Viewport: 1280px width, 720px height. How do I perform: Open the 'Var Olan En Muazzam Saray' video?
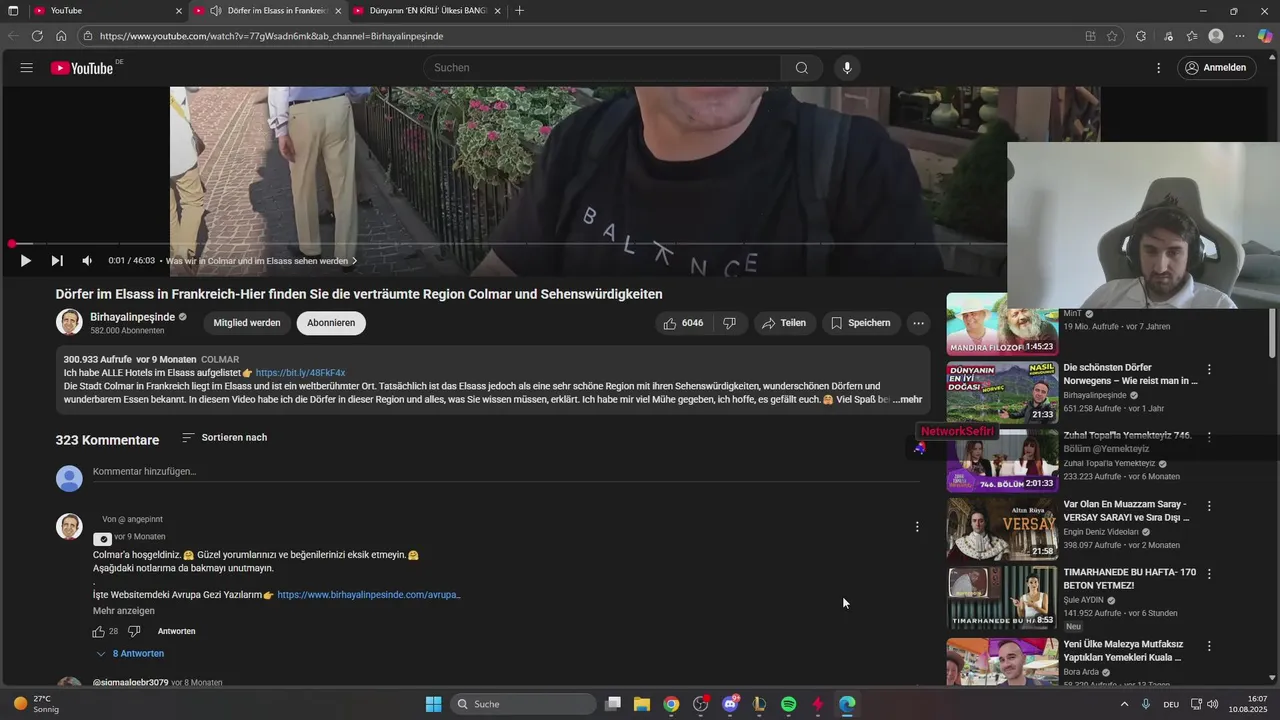1125,511
